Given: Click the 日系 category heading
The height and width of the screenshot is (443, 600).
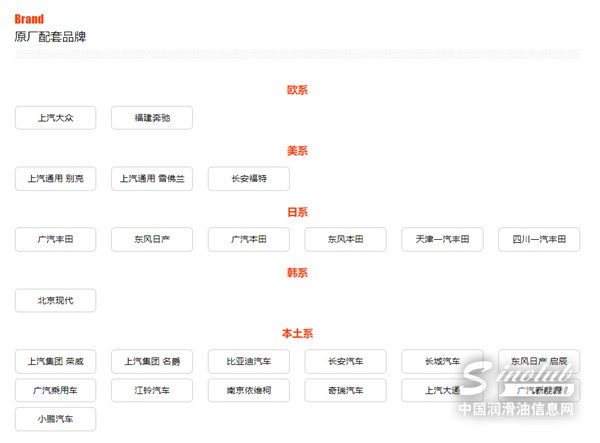Looking at the screenshot, I should 297,212.
